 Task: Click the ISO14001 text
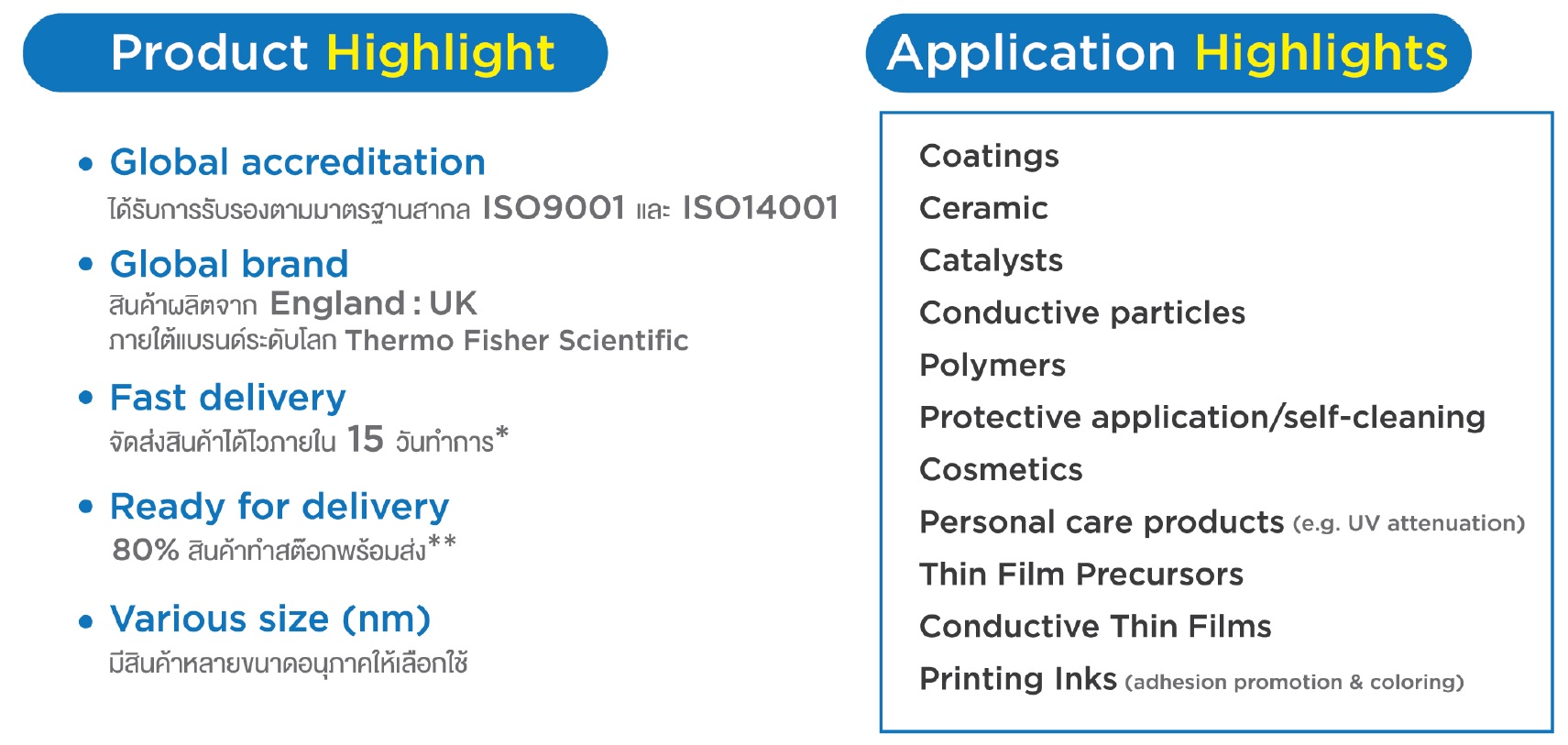click(760, 208)
